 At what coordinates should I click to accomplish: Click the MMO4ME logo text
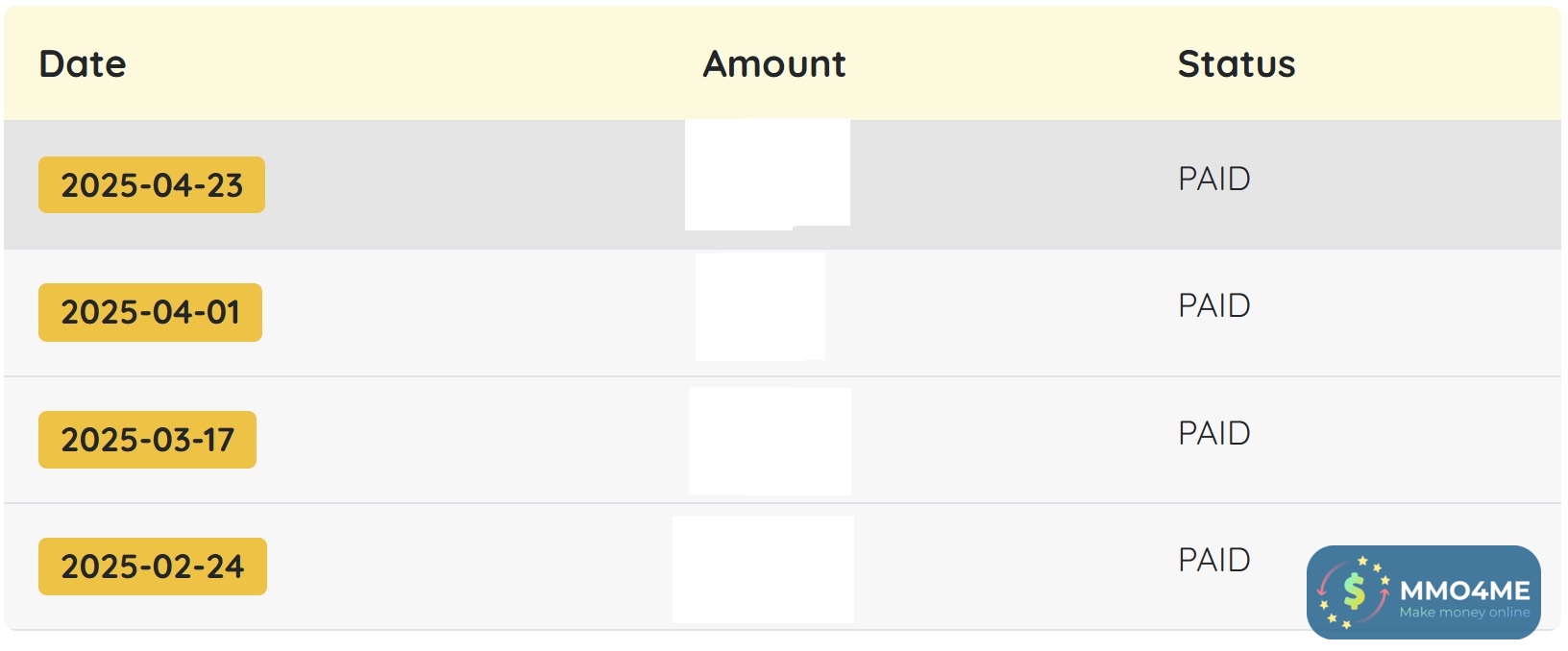click(x=1465, y=590)
